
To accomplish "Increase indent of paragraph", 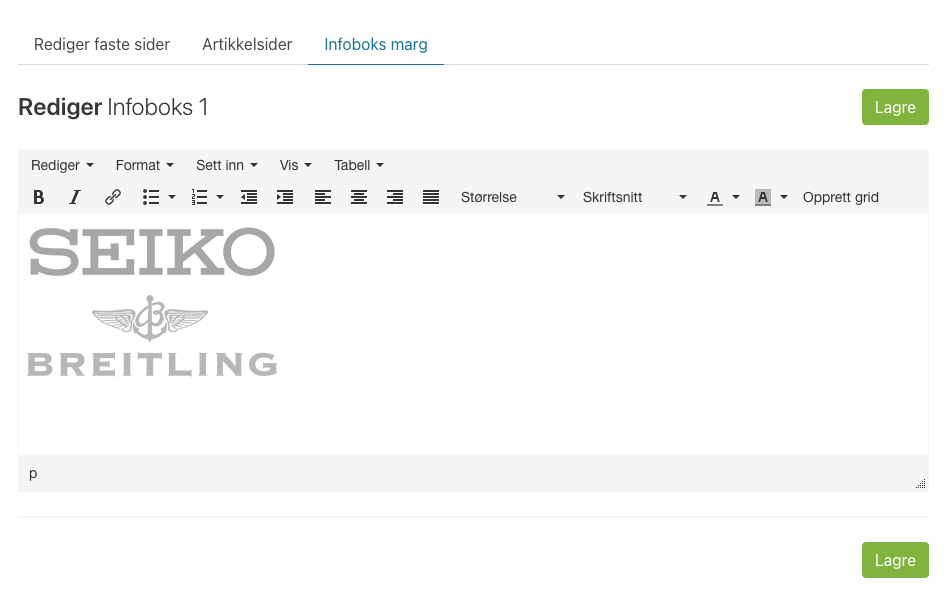I will (285, 197).
